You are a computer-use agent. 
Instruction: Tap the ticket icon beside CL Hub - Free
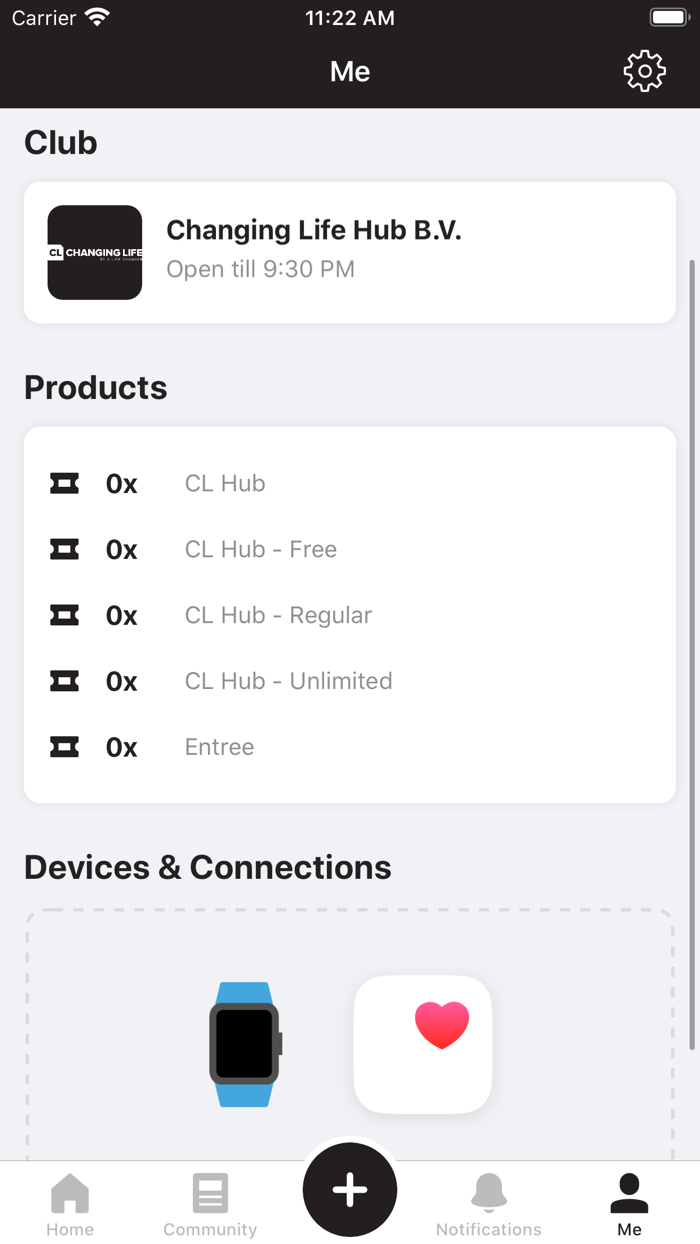pyautogui.click(x=65, y=550)
